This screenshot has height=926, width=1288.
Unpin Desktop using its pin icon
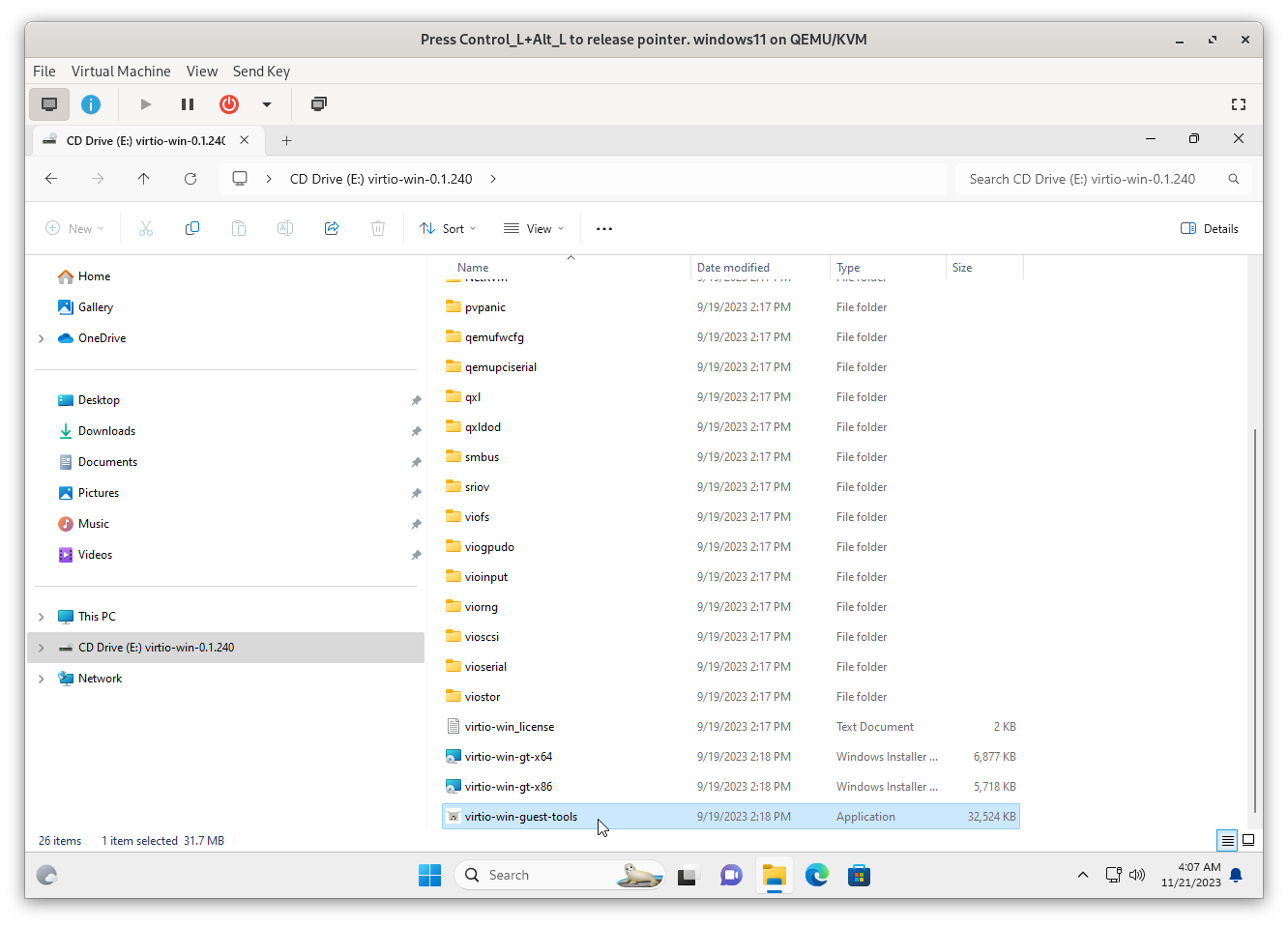click(416, 400)
